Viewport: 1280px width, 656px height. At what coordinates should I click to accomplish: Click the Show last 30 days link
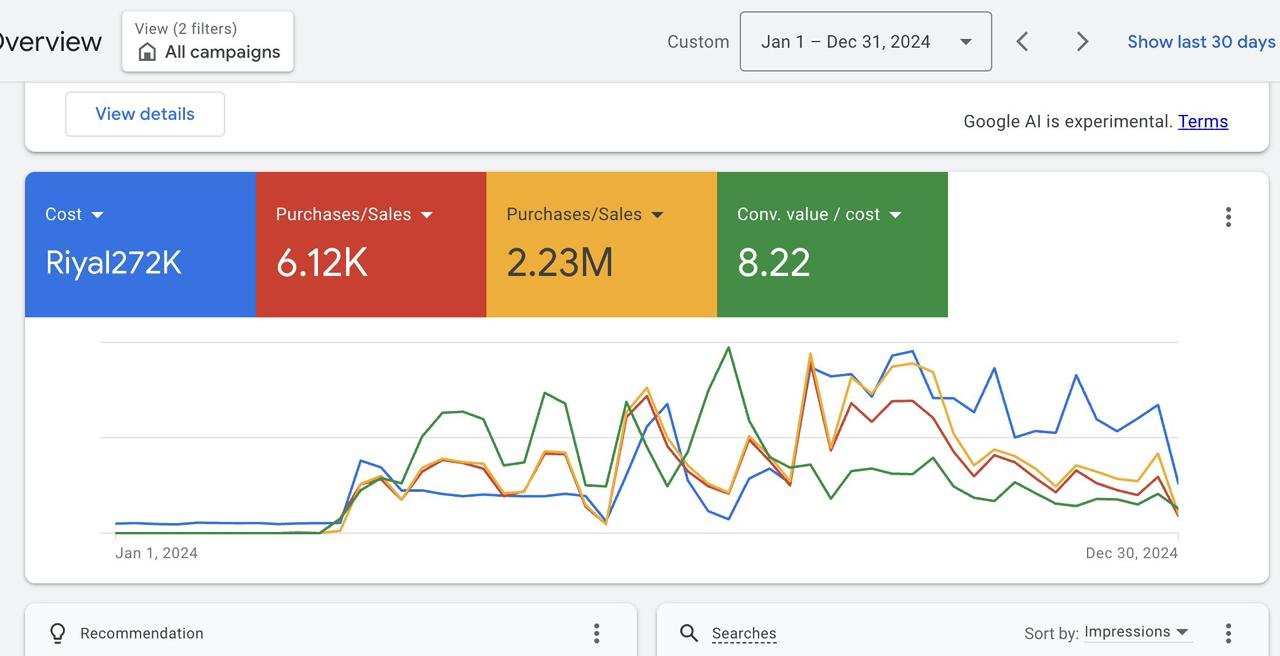click(x=1201, y=41)
